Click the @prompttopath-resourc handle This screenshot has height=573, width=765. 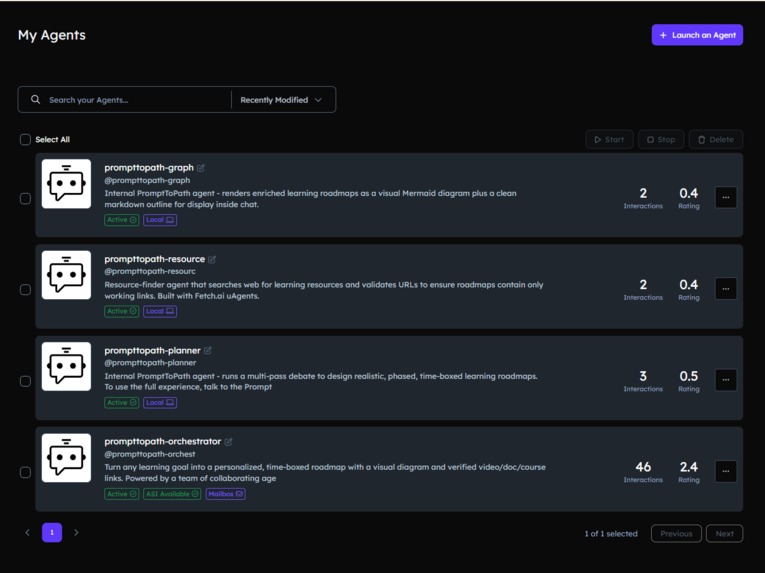tap(150, 271)
